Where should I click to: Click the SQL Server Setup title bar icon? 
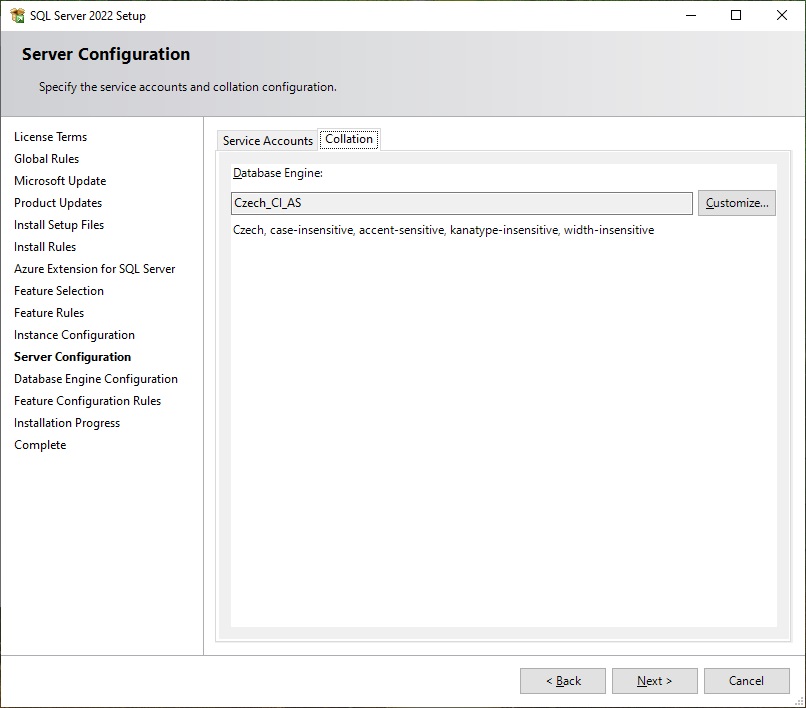(17, 15)
